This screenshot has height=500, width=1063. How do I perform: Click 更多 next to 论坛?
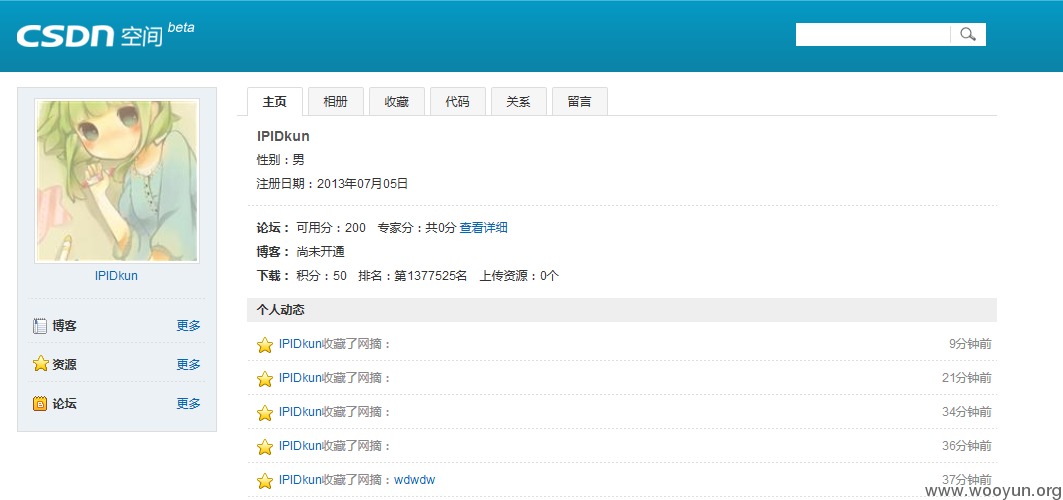point(188,404)
